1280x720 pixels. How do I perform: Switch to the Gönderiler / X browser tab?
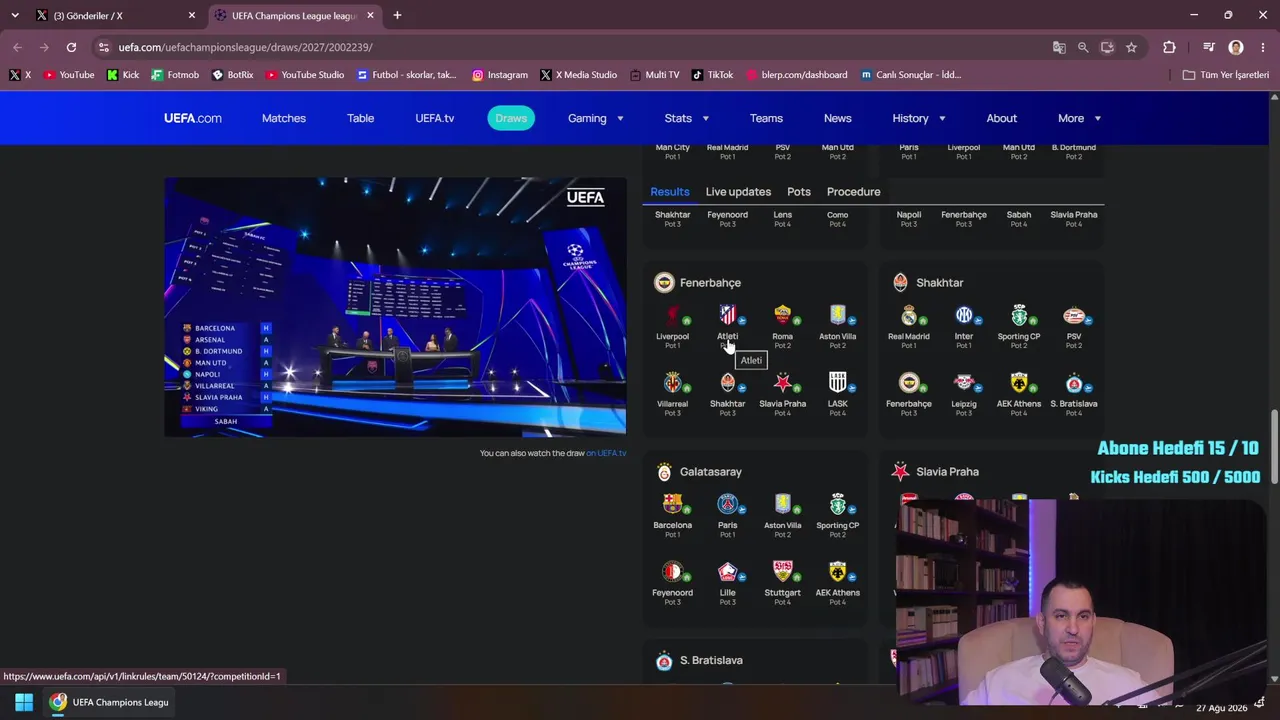click(115, 16)
